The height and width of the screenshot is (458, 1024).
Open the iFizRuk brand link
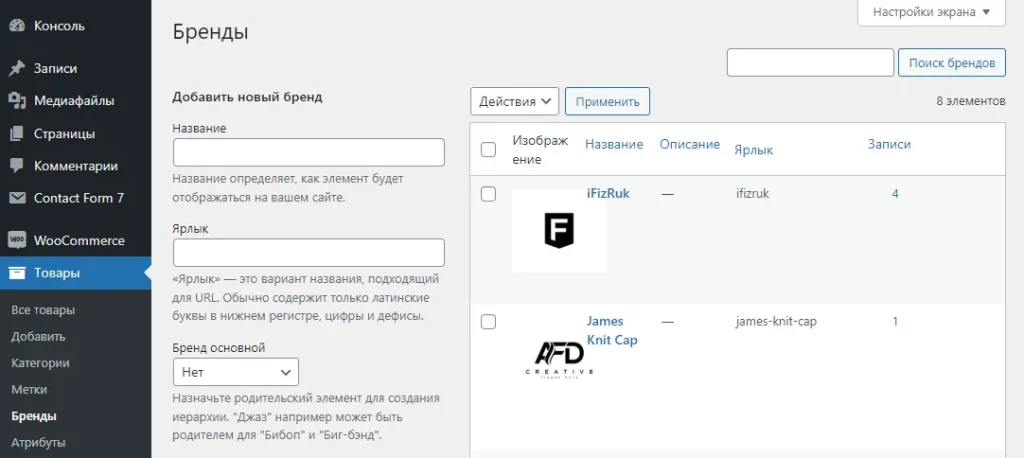pos(609,193)
